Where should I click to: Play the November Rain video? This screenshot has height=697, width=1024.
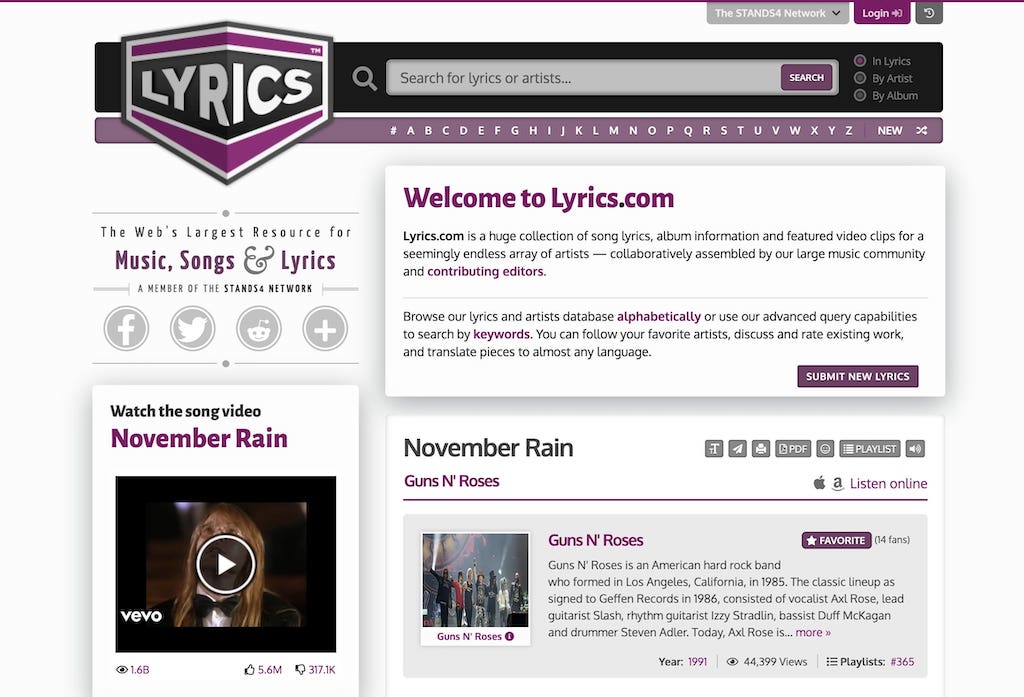pyautogui.click(x=225, y=563)
